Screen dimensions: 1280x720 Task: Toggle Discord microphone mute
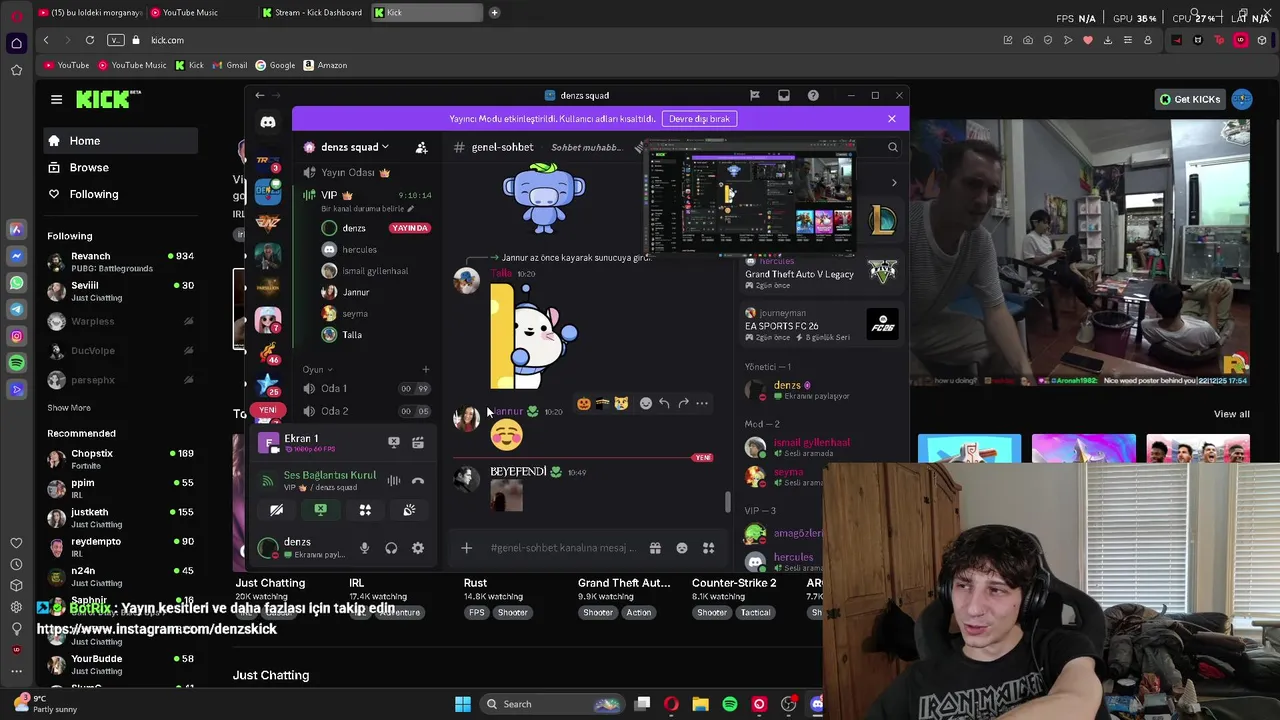[x=364, y=548]
